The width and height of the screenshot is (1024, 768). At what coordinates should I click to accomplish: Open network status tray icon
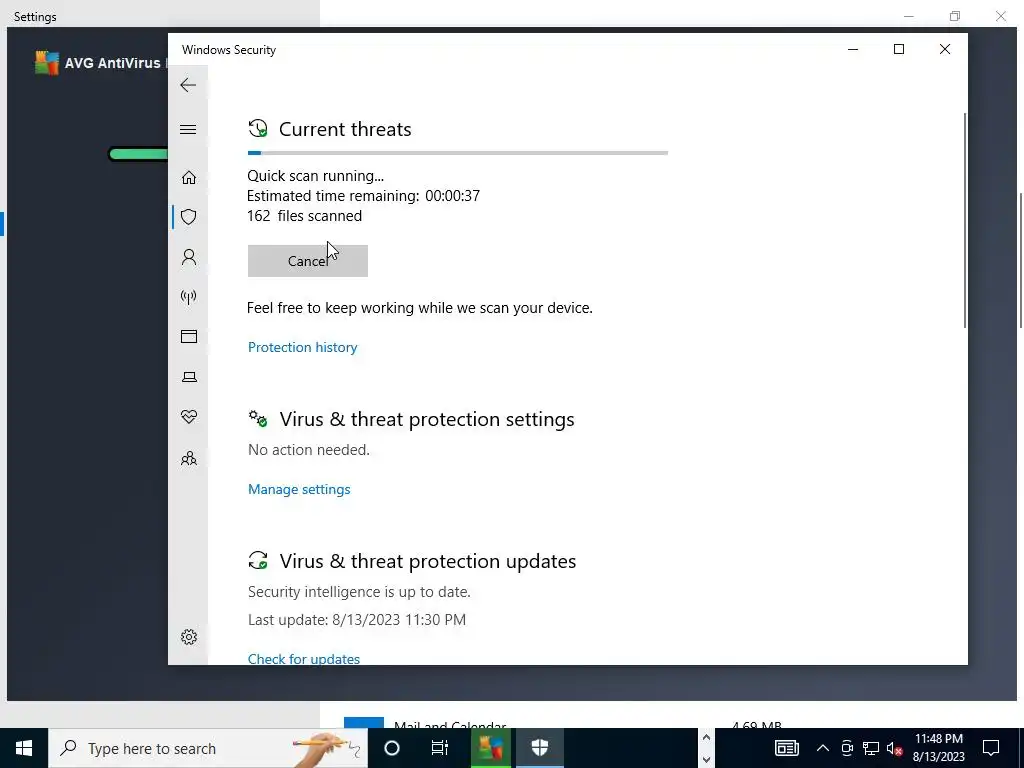coord(871,748)
